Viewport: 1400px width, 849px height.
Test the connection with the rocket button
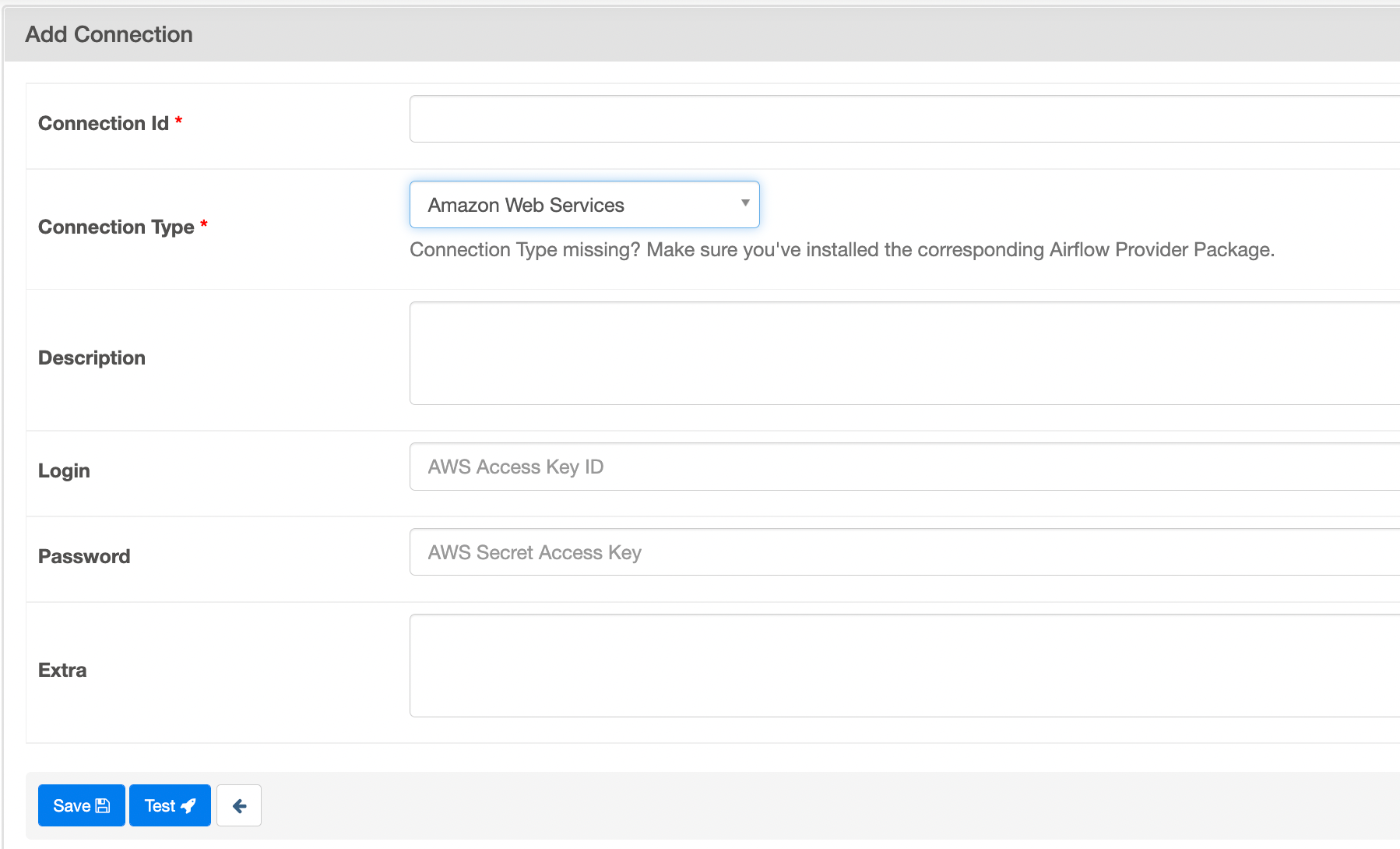tap(170, 805)
